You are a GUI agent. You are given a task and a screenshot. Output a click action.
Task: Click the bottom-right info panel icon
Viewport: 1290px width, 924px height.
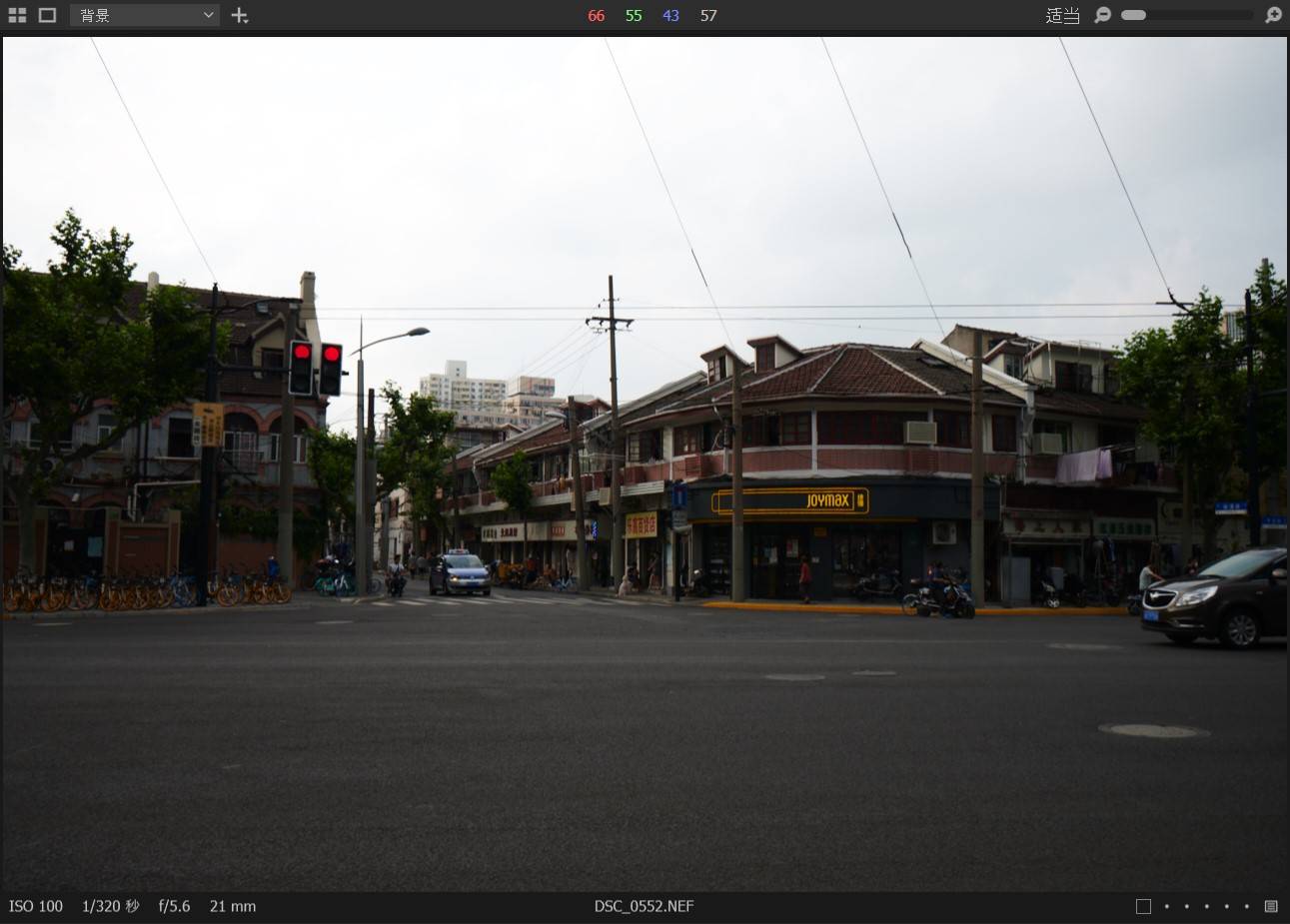pyautogui.click(x=1271, y=906)
